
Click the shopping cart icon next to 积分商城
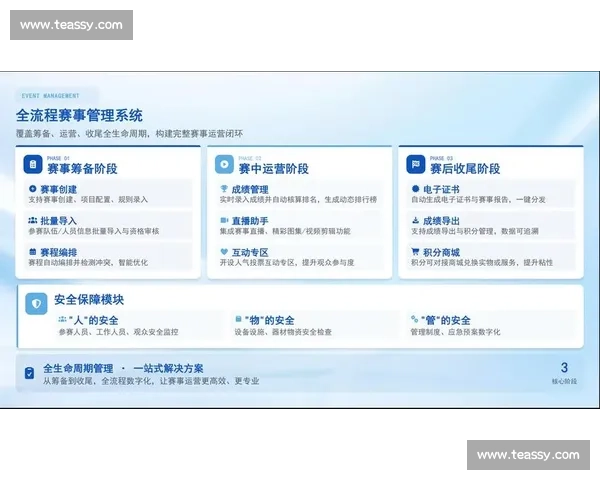click(415, 252)
